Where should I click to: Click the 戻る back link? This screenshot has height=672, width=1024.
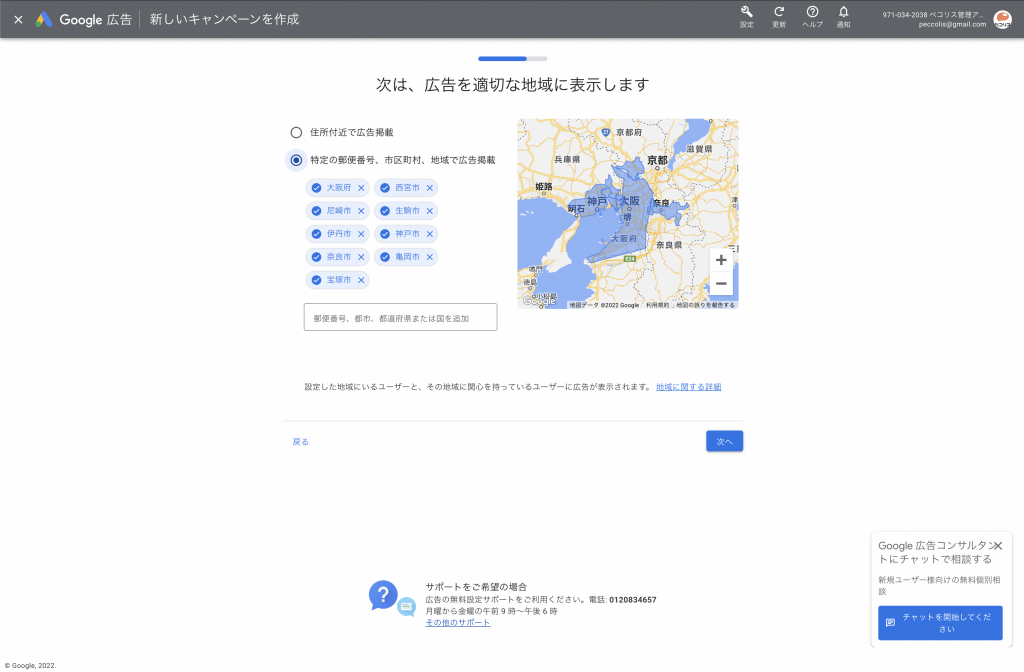point(300,442)
